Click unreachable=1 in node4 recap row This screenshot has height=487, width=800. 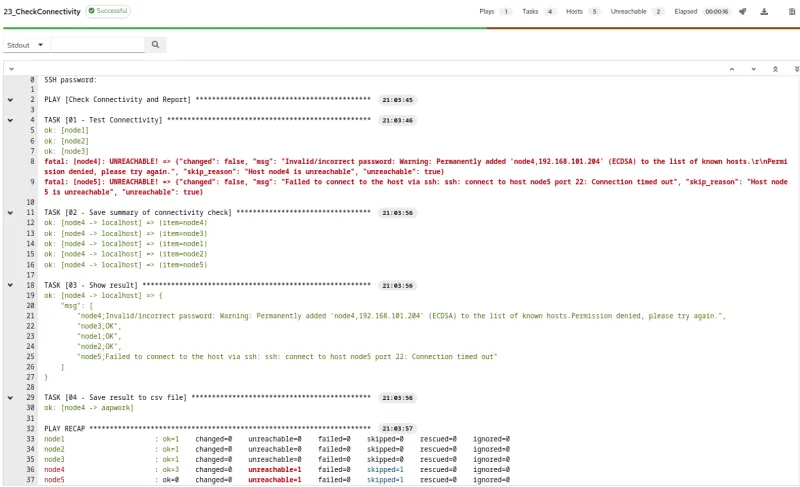[x=274, y=470]
